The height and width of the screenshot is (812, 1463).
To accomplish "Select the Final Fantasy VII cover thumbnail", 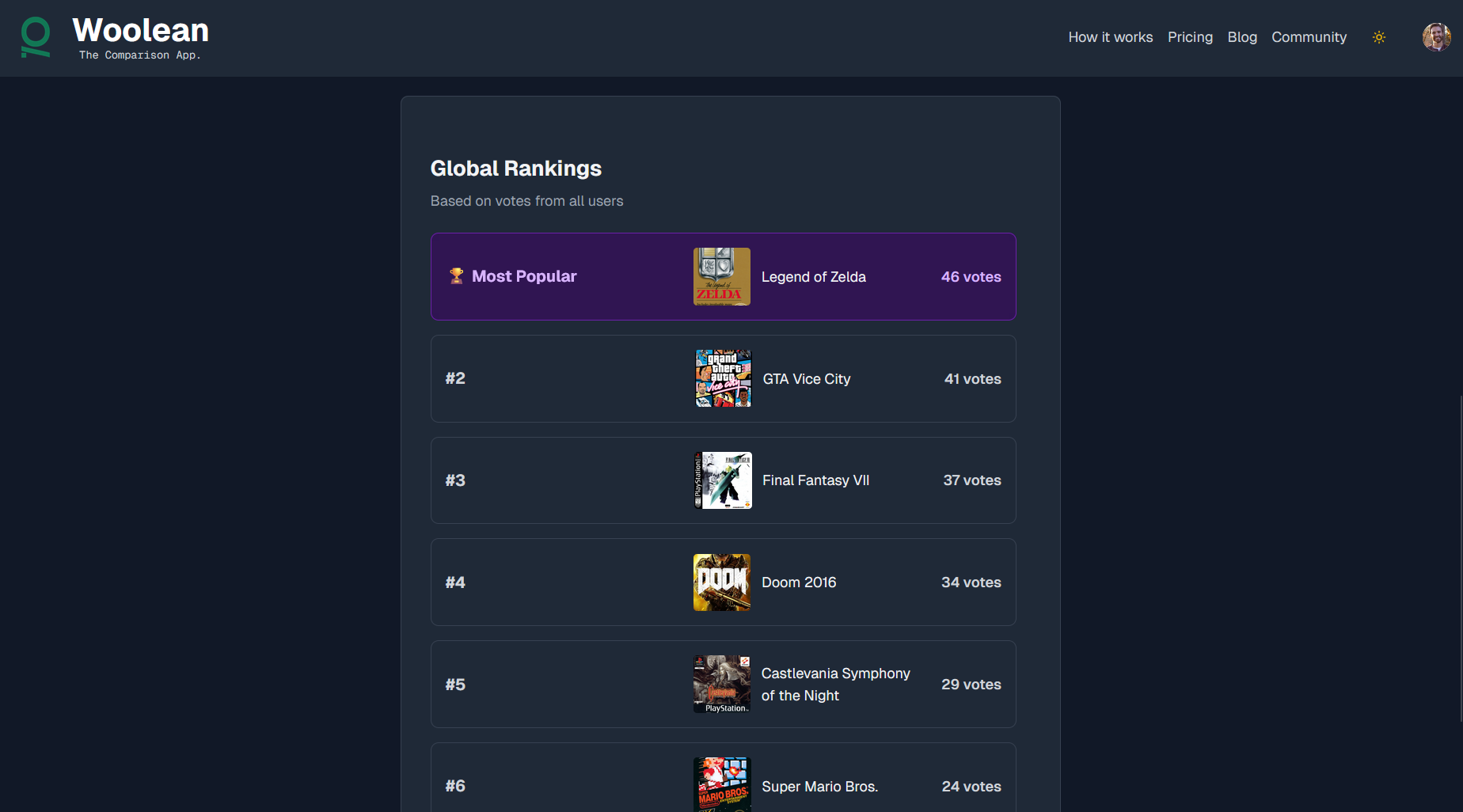I will tap(723, 480).
